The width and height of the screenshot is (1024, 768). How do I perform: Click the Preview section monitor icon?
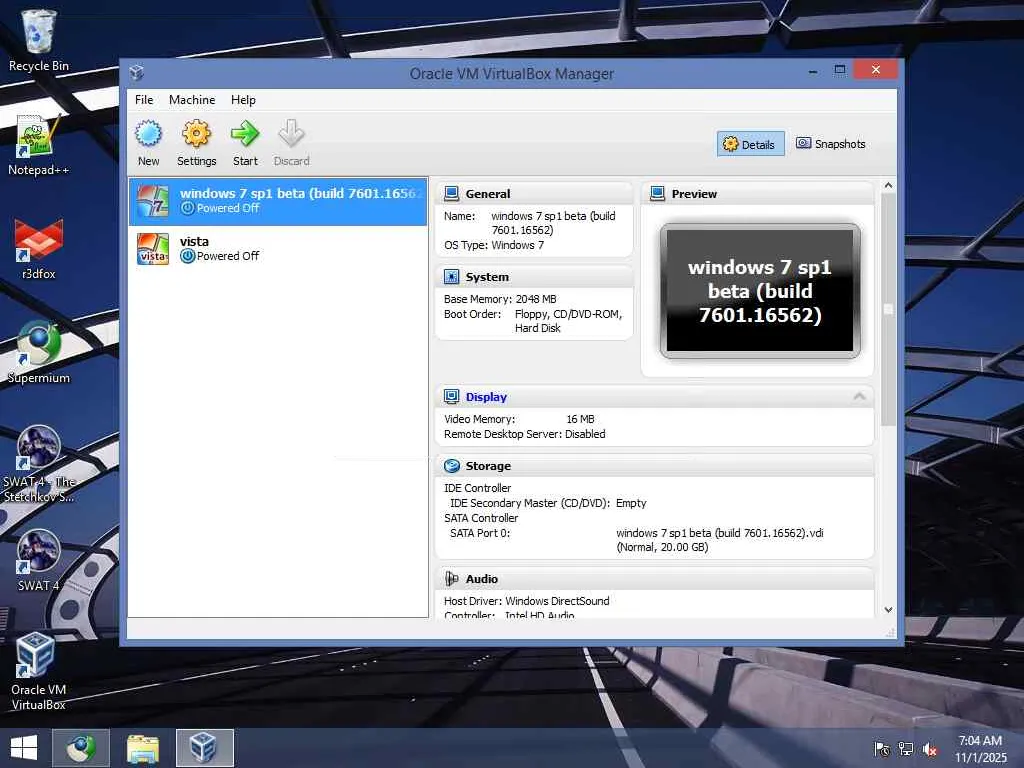pyautogui.click(x=658, y=193)
